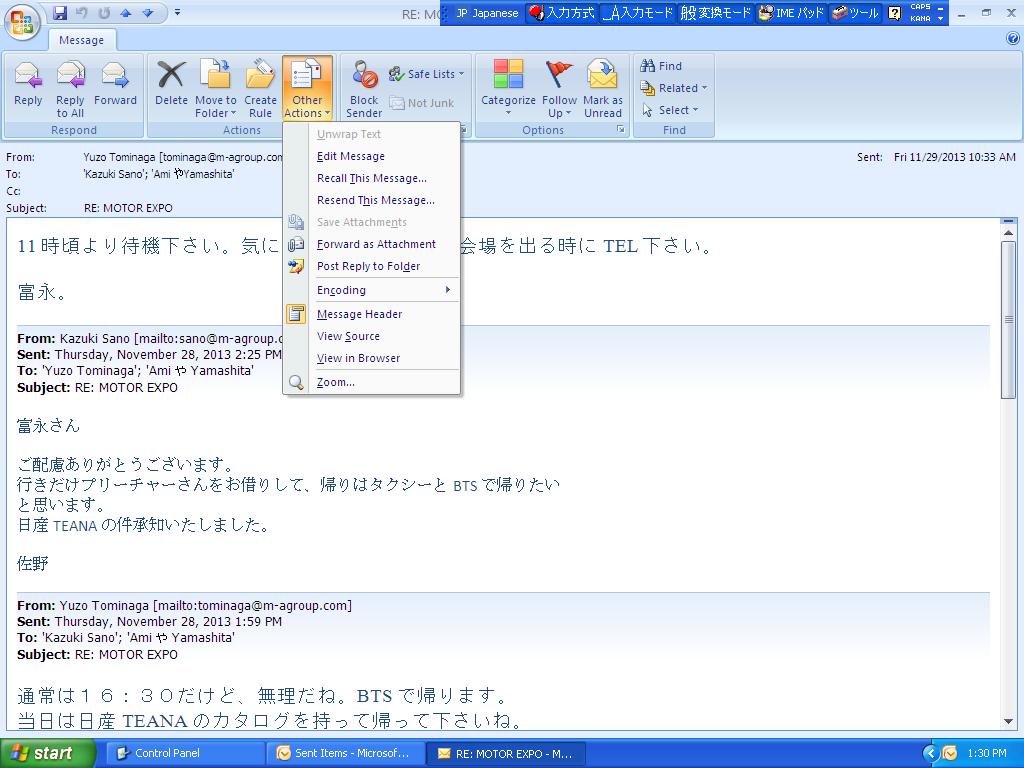Click the Post Reply to Folder icon

296,266
